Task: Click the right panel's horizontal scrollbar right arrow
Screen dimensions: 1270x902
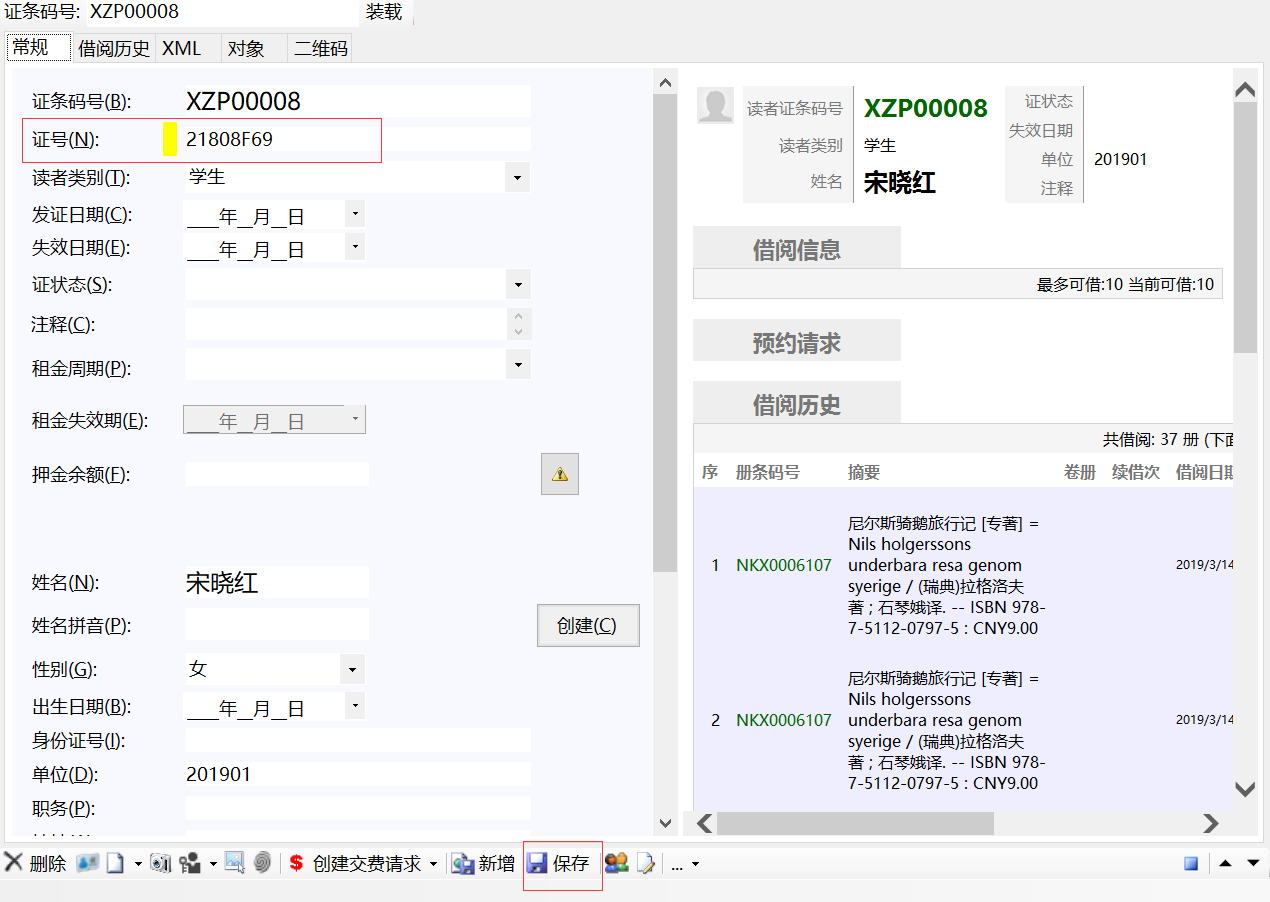Action: 1211,823
